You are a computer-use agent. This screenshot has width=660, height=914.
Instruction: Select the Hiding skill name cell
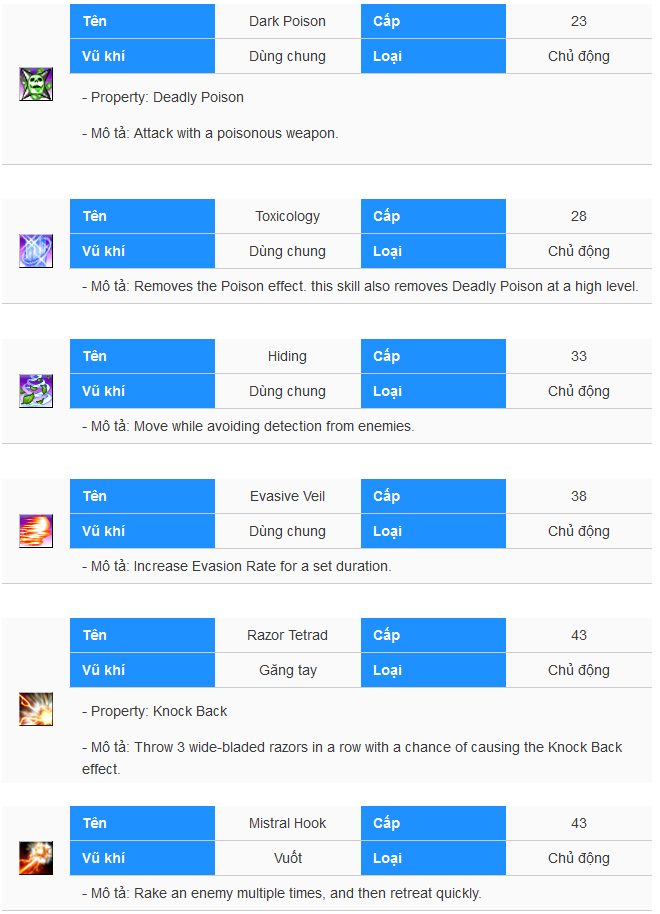click(x=287, y=356)
